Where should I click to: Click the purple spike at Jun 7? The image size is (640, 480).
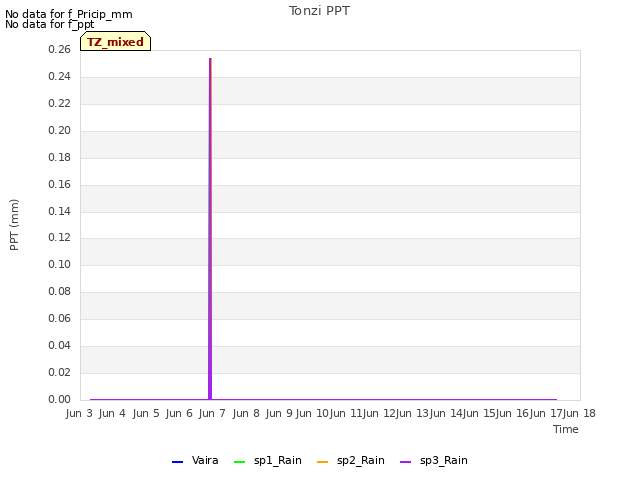pos(210,229)
